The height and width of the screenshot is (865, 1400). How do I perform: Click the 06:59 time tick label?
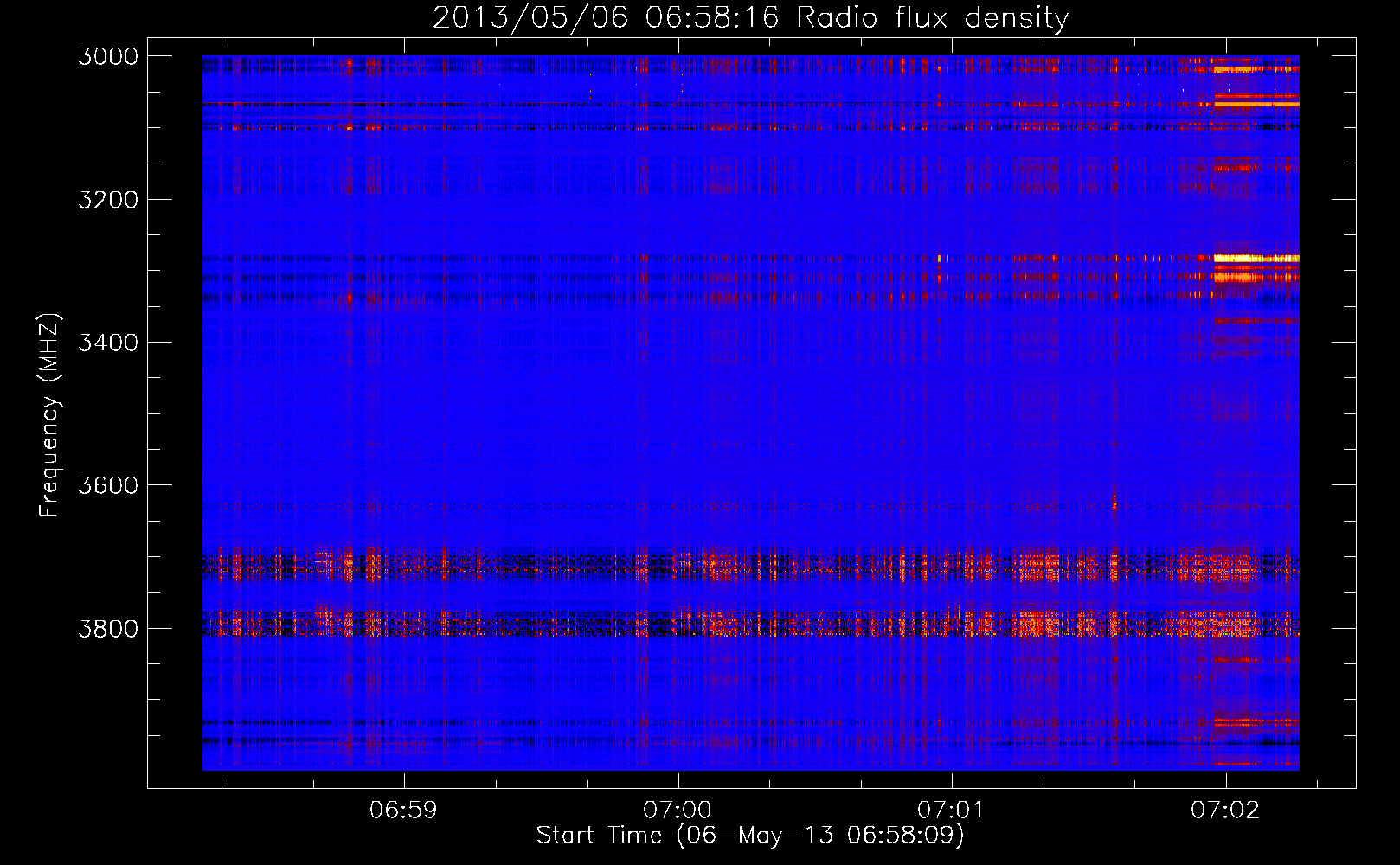tap(403, 810)
